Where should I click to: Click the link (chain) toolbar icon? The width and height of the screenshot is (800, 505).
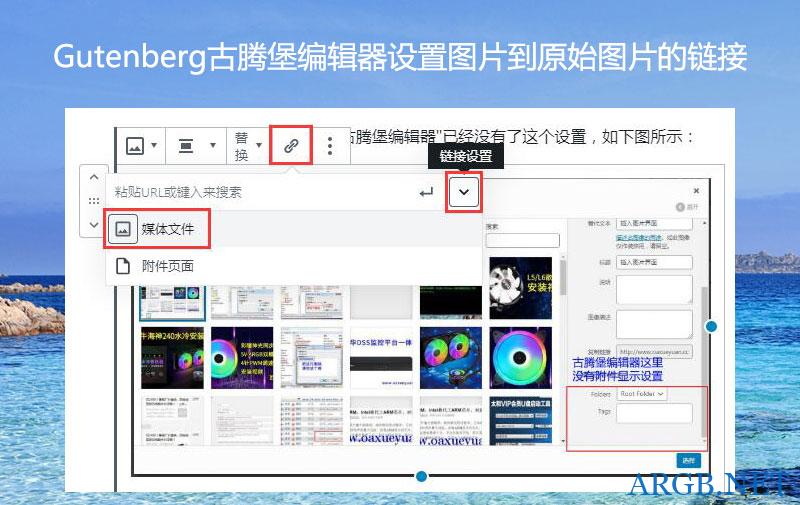[x=291, y=146]
